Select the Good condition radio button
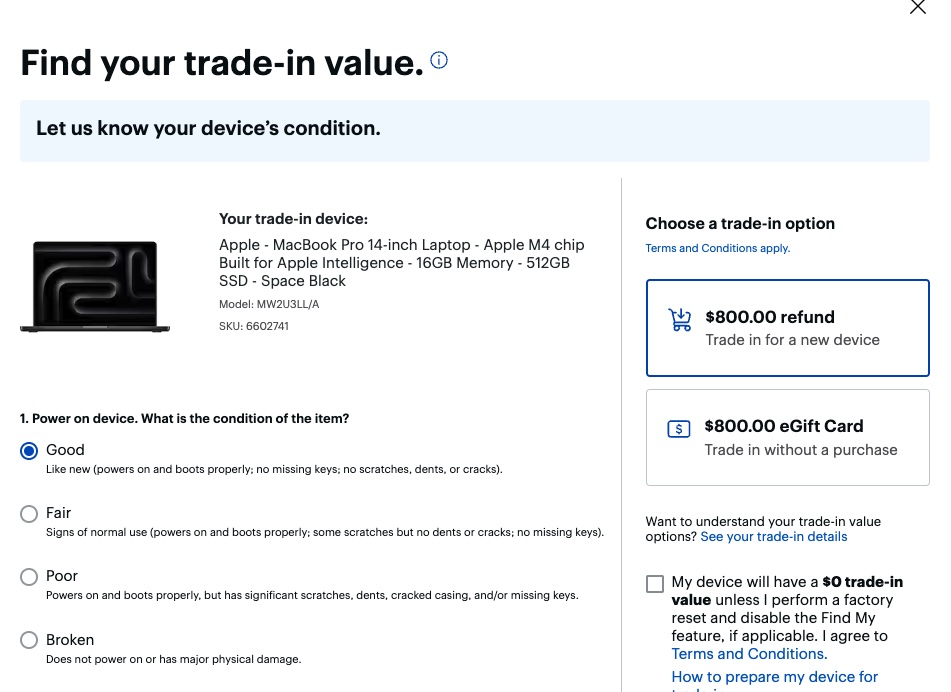 tap(29, 451)
